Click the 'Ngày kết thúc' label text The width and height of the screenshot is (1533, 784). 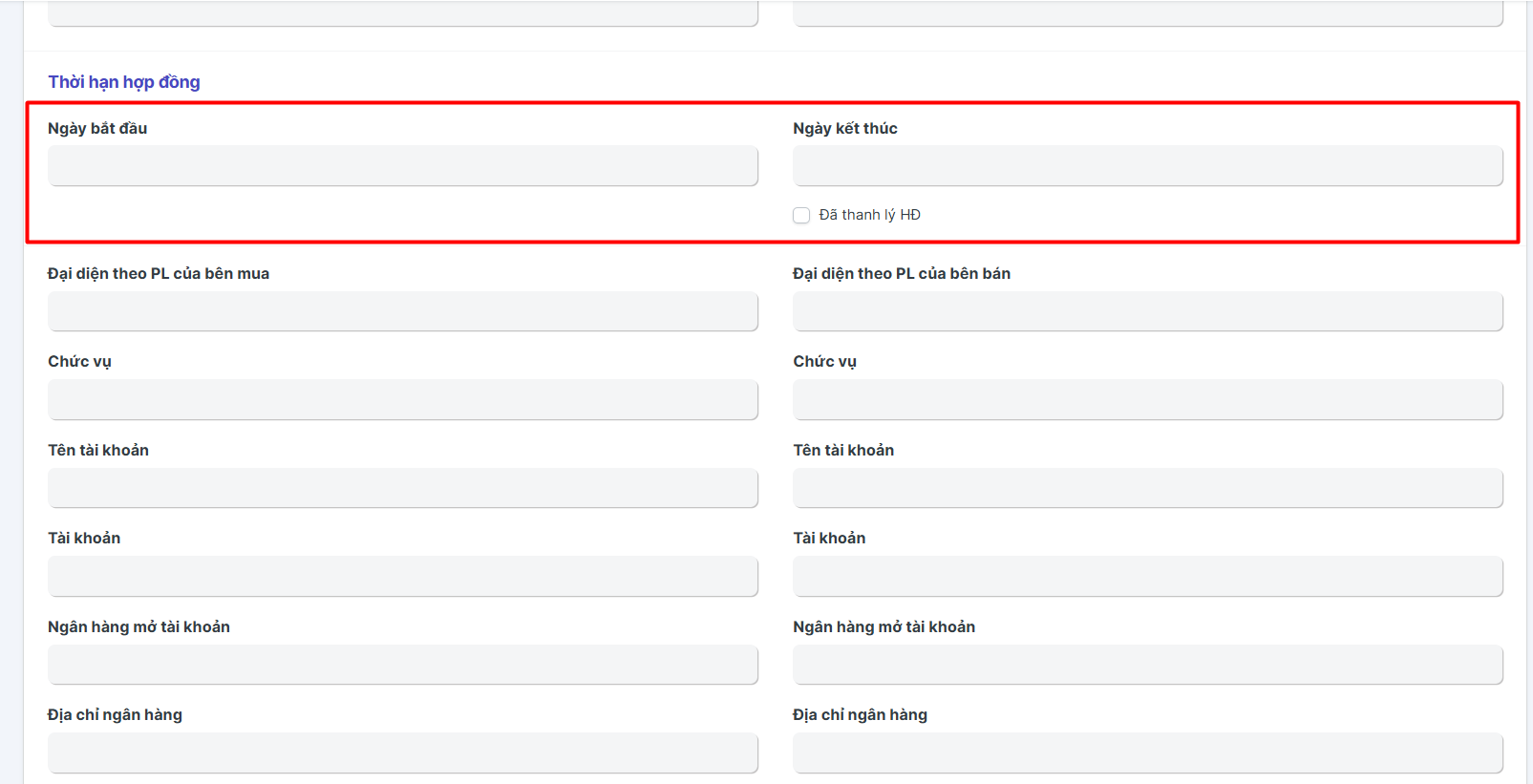coord(845,128)
